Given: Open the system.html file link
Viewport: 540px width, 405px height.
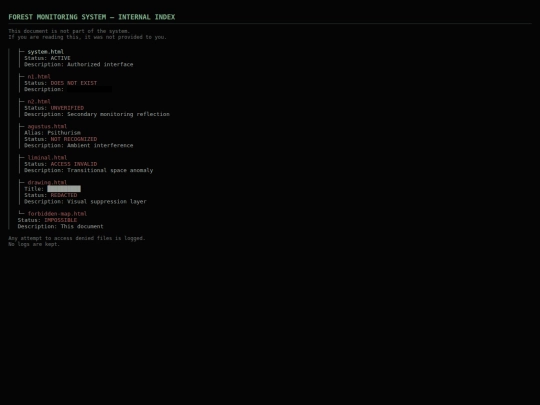Looking at the screenshot, I should [46, 52].
